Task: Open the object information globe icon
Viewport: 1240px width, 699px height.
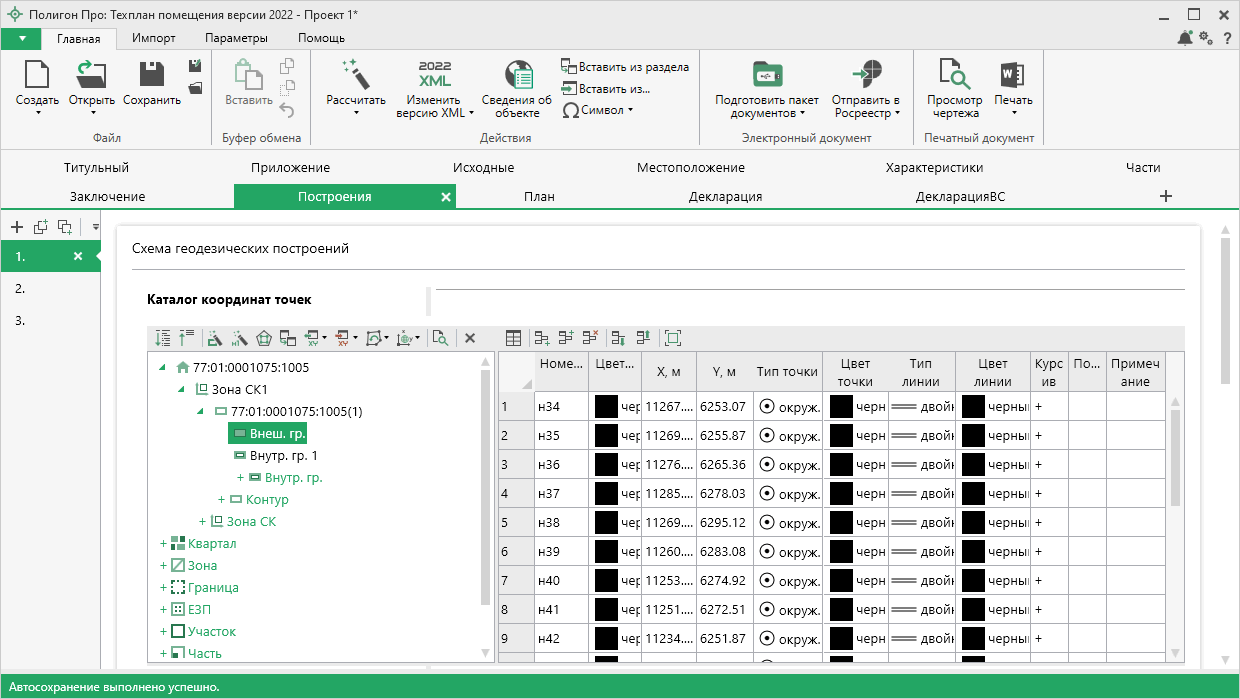Action: 517,75
